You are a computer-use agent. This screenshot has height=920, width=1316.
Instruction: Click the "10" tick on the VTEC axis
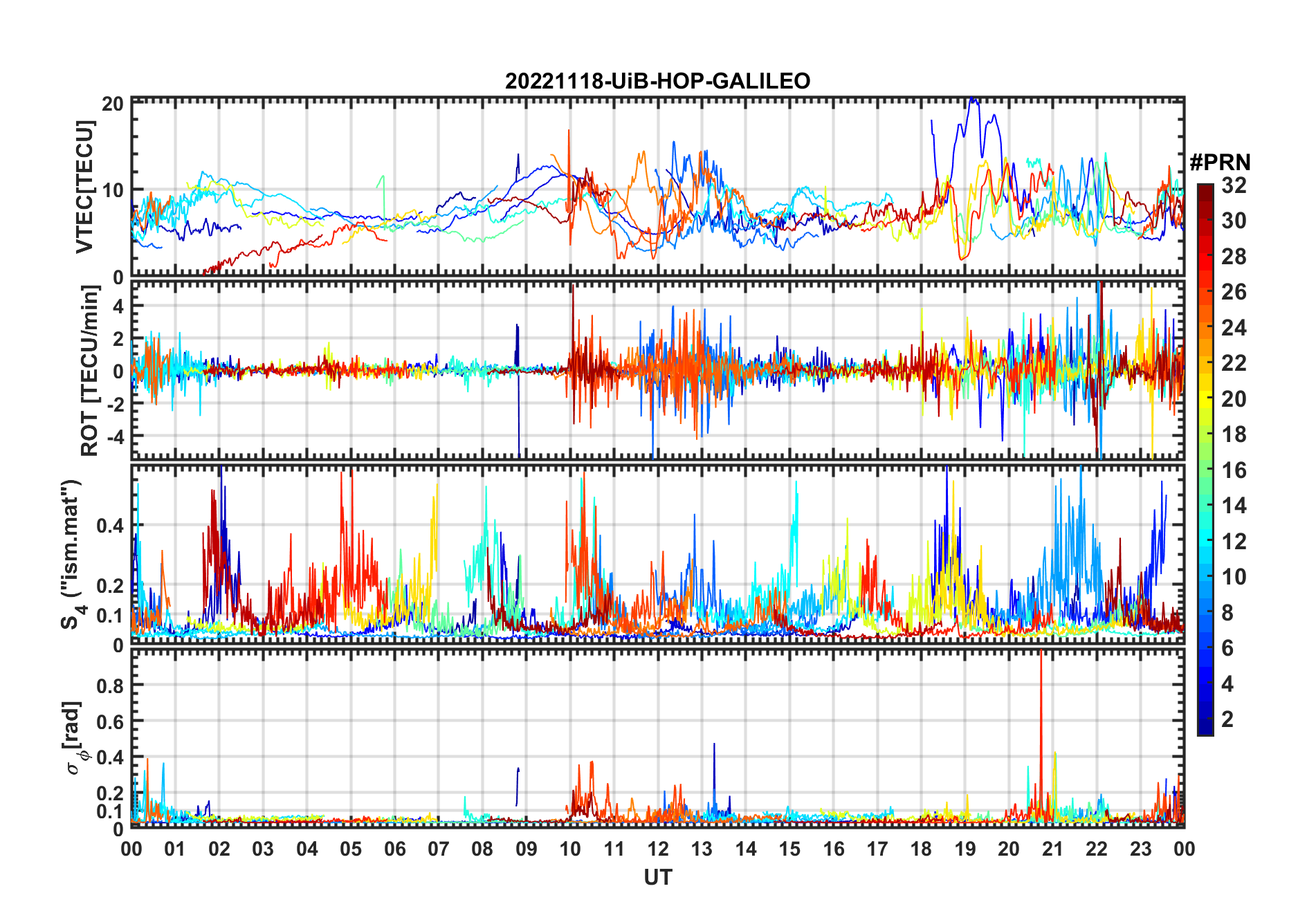tap(113, 190)
